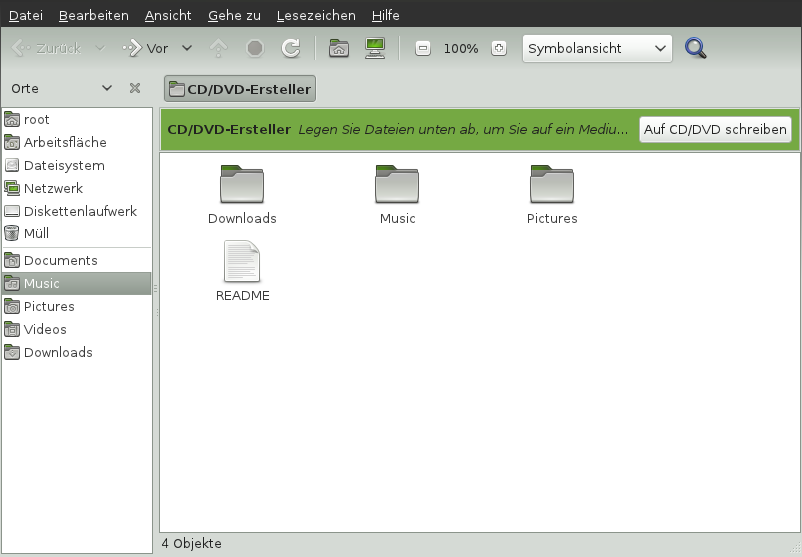Screen dimensions: 802x557
Task: Close the Orte side pane
Action: pyautogui.click(x=135, y=88)
